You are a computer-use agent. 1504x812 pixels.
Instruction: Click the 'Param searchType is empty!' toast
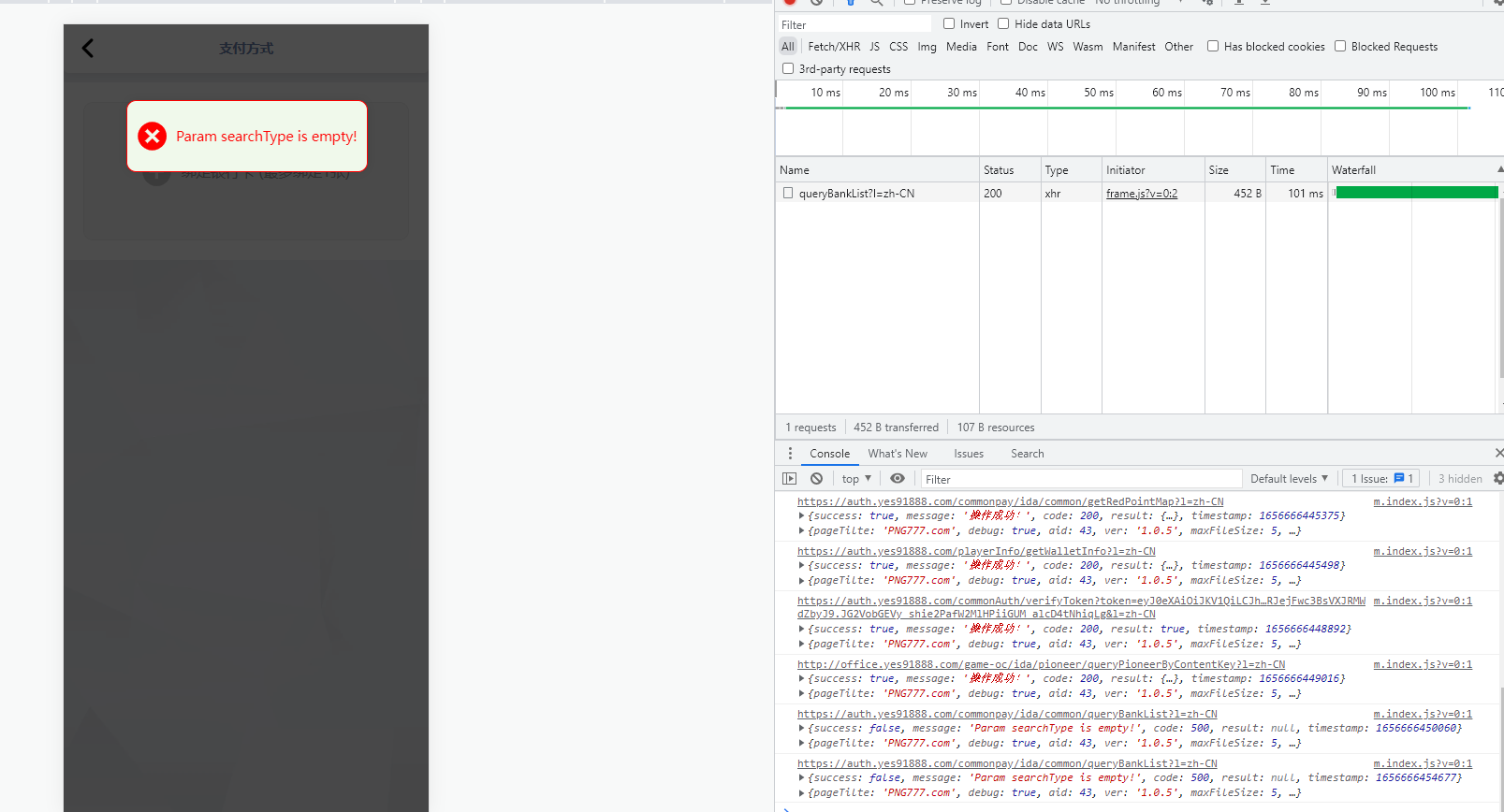[247, 137]
